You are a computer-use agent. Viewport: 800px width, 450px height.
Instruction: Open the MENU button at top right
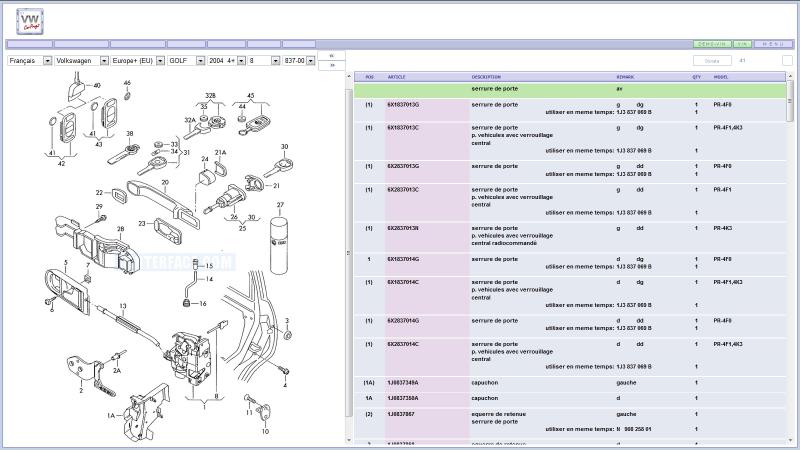(x=773, y=44)
